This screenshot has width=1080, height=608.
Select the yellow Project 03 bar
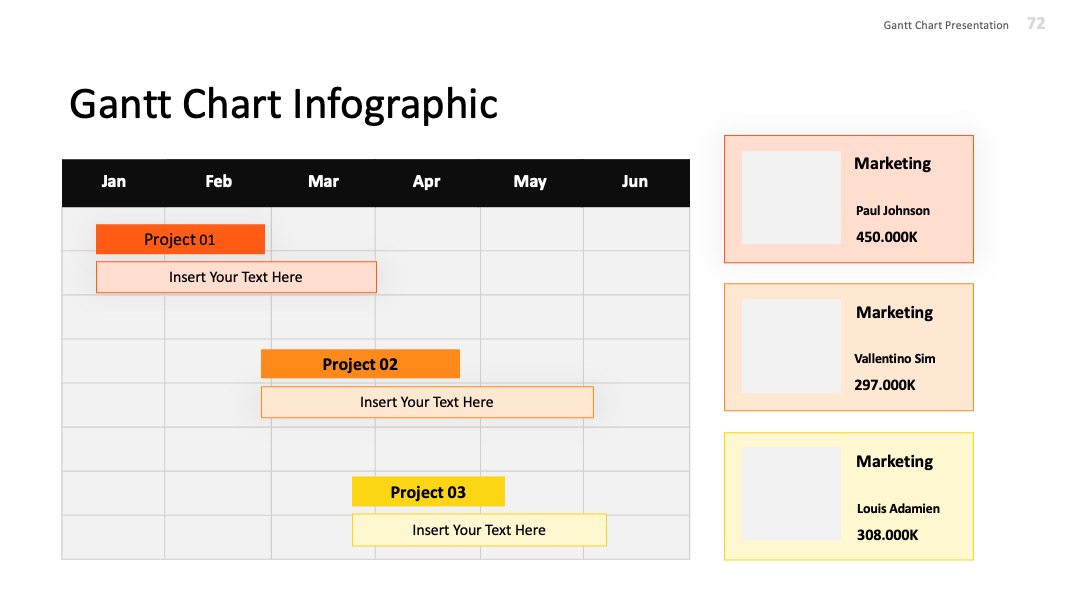[428, 492]
